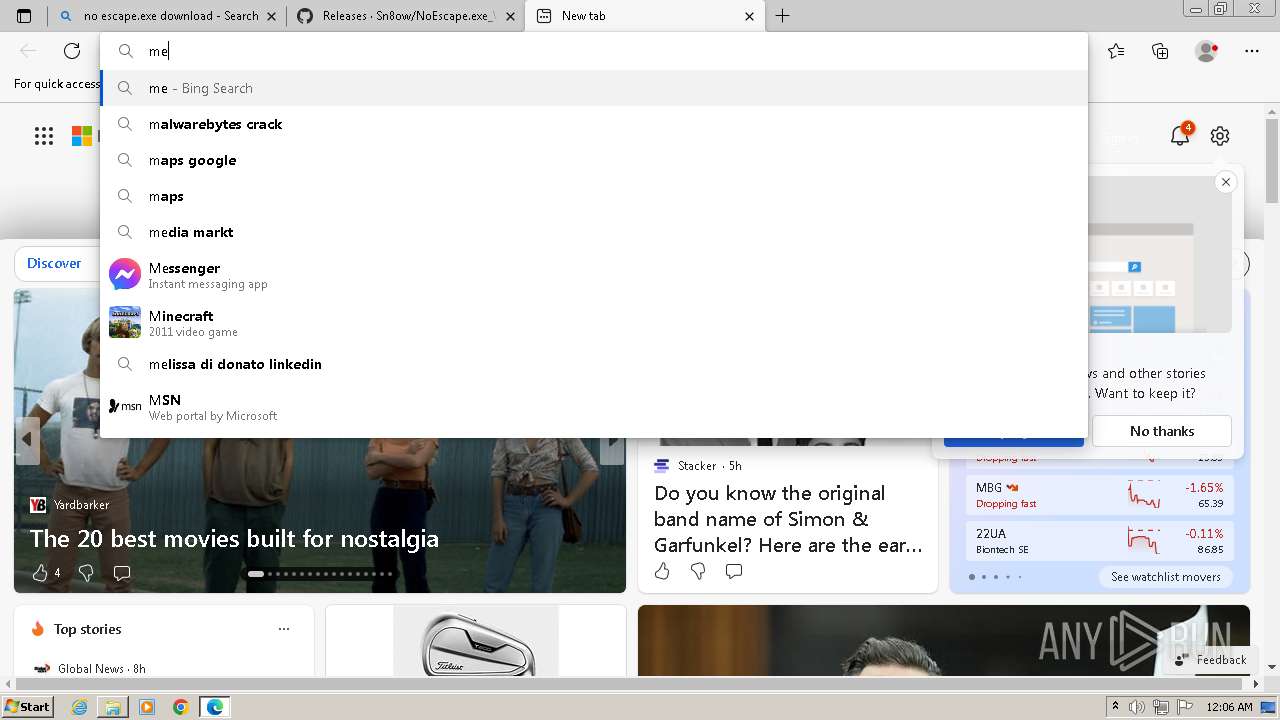
Task: Open the tab actions menu icon
Action: point(24,16)
